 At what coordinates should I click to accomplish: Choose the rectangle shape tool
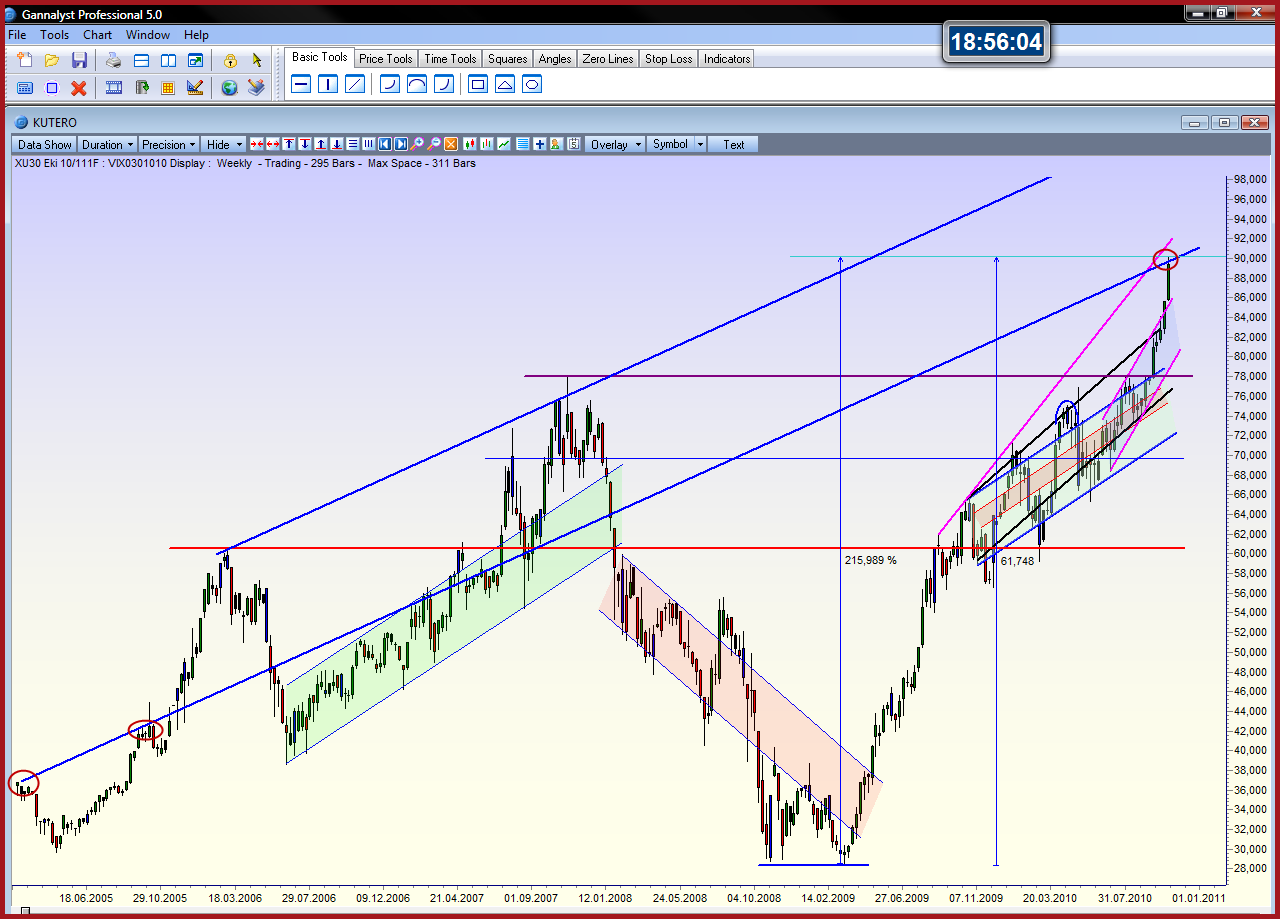[478, 85]
